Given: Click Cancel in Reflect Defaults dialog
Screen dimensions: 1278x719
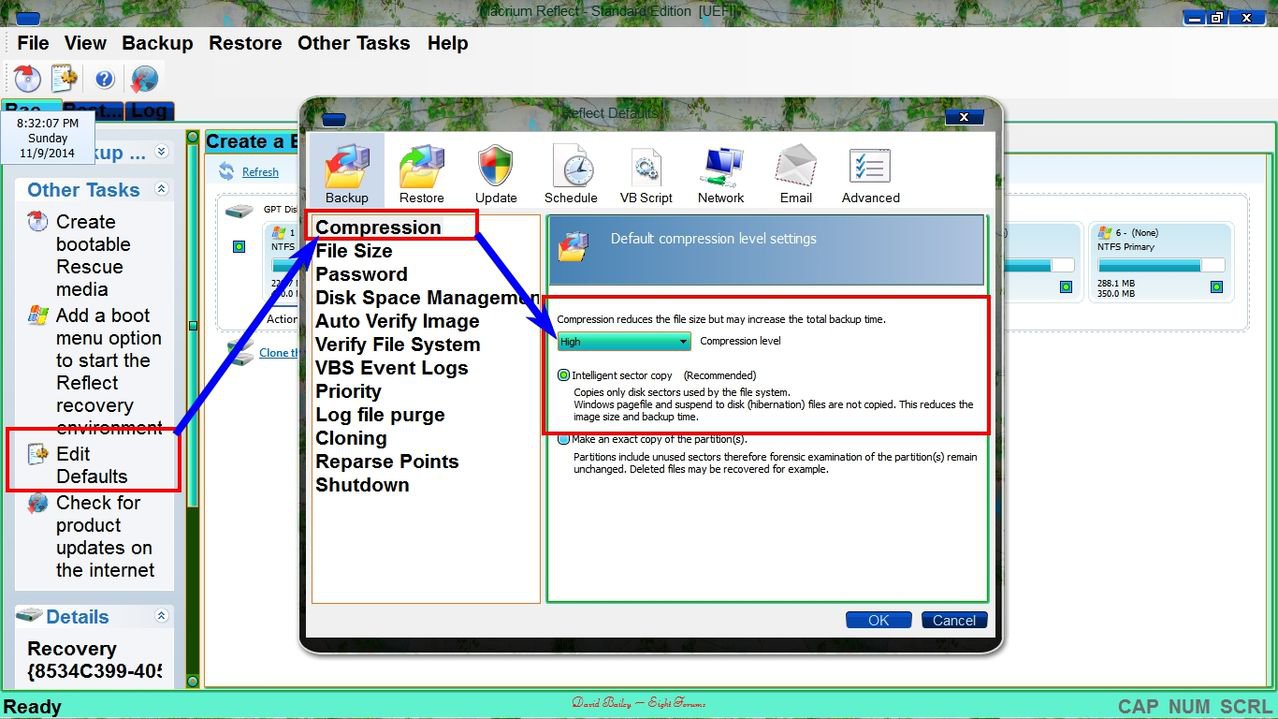Looking at the screenshot, I should click(954, 621).
